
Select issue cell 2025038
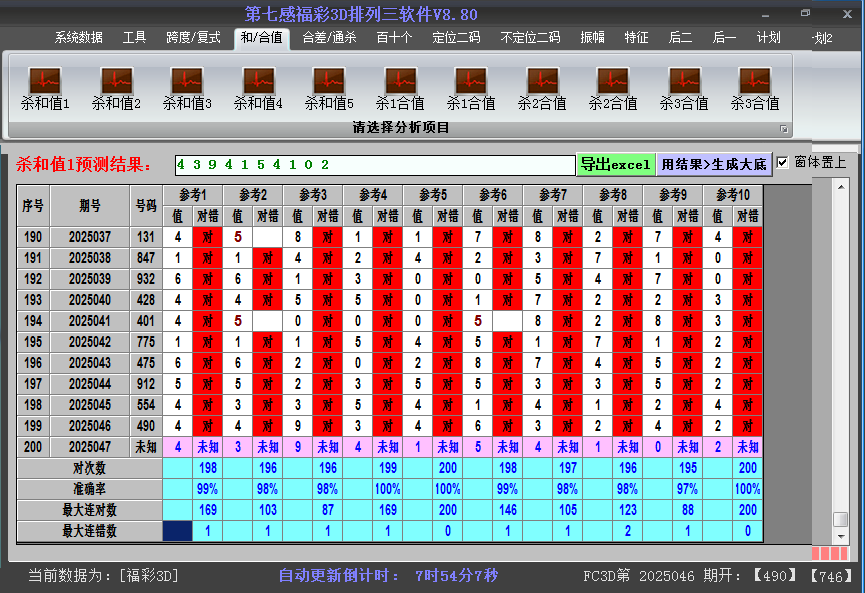point(90,258)
